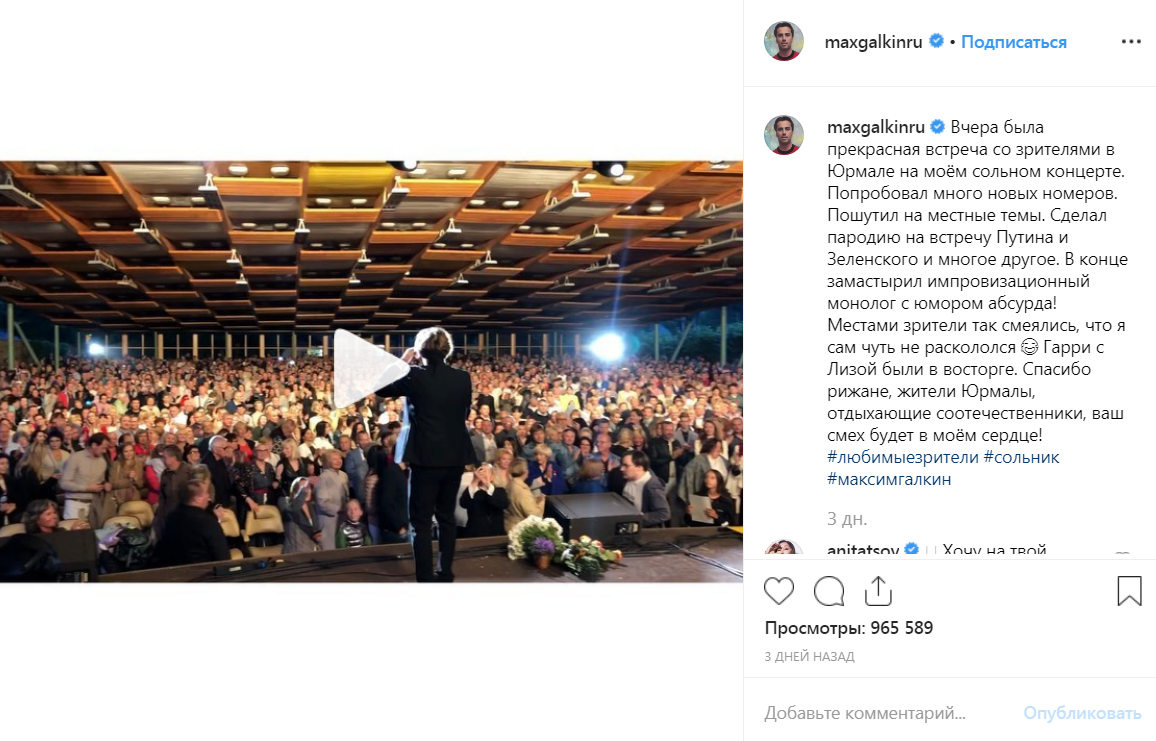This screenshot has width=1156, height=741.
Task: Share the post using the share icon
Action: 878,591
